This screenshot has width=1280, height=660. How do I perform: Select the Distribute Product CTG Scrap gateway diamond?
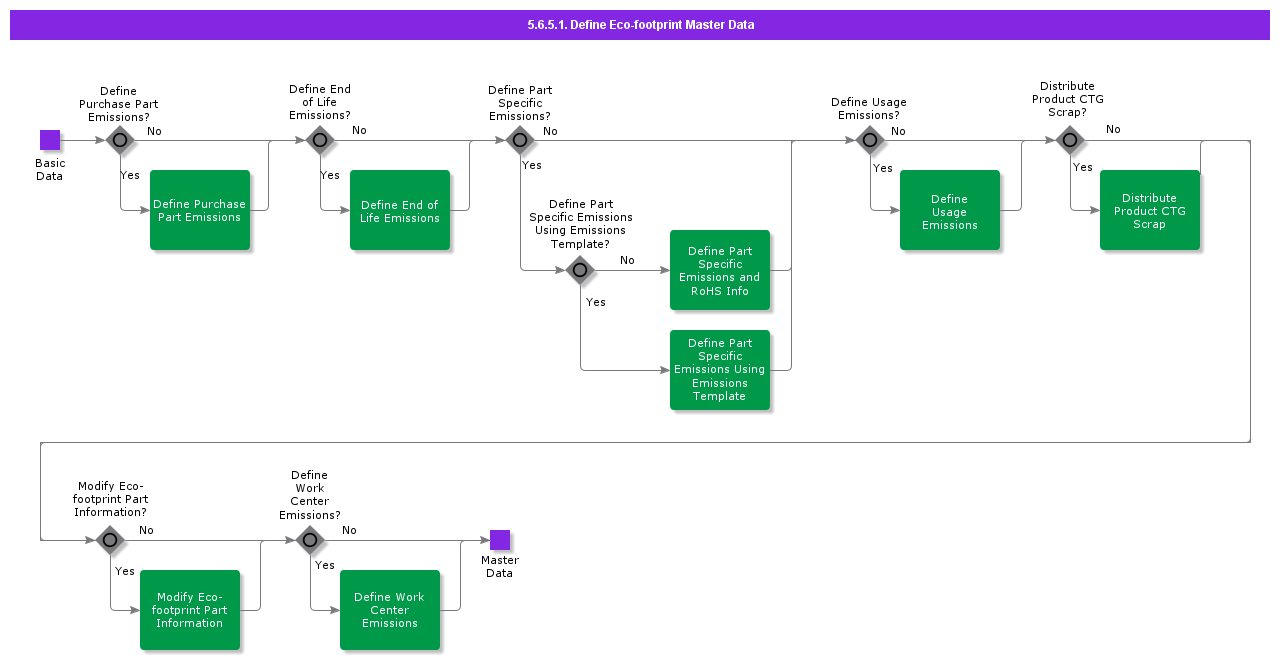[x=1070, y=140]
